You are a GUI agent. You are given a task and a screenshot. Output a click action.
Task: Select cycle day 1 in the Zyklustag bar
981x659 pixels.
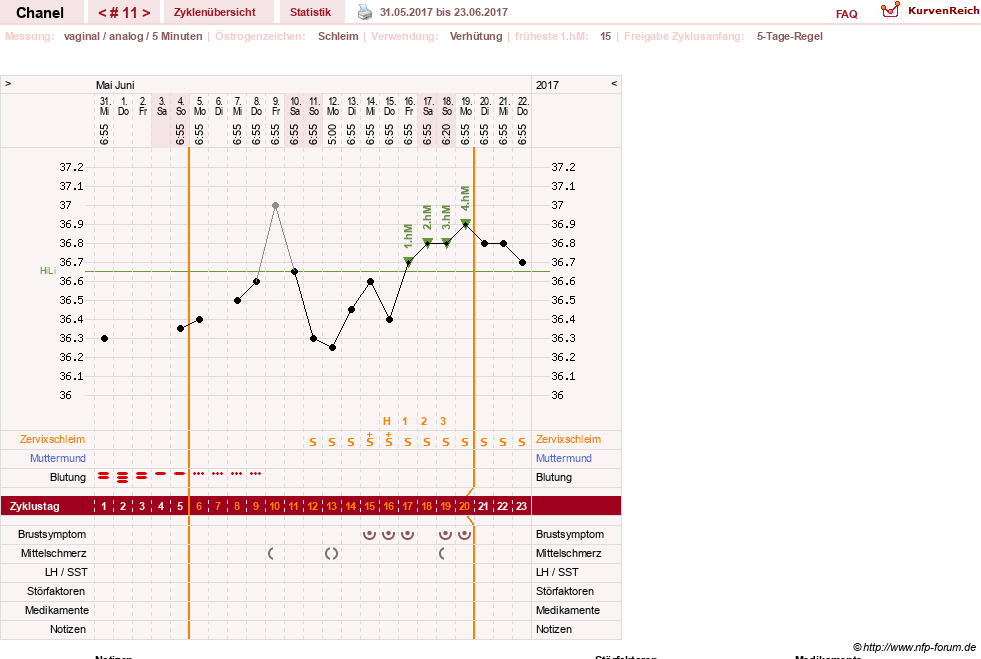point(104,506)
